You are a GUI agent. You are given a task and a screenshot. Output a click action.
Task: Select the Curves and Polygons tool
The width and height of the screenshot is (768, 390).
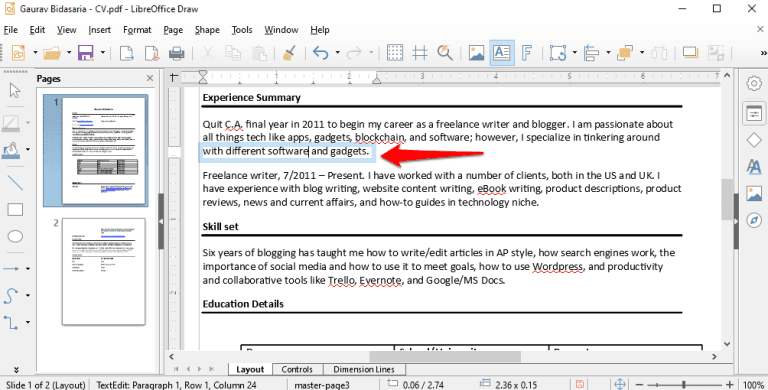(11, 295)
